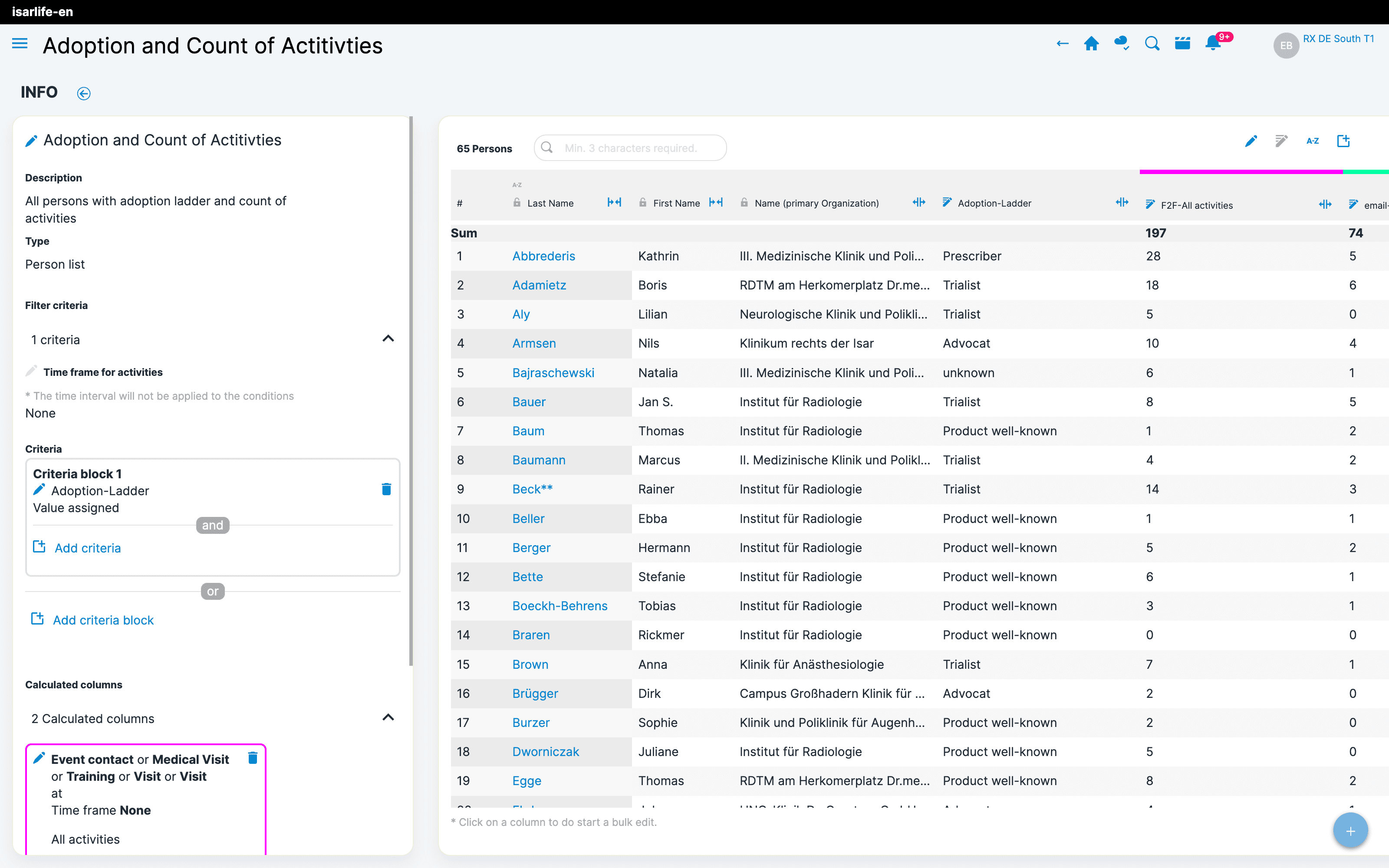The width and height of the screenshot is (1389, 868).
Task: Toggle the 'or' operator between blocks
Action: pyautogui.click(x=212, y=591)
